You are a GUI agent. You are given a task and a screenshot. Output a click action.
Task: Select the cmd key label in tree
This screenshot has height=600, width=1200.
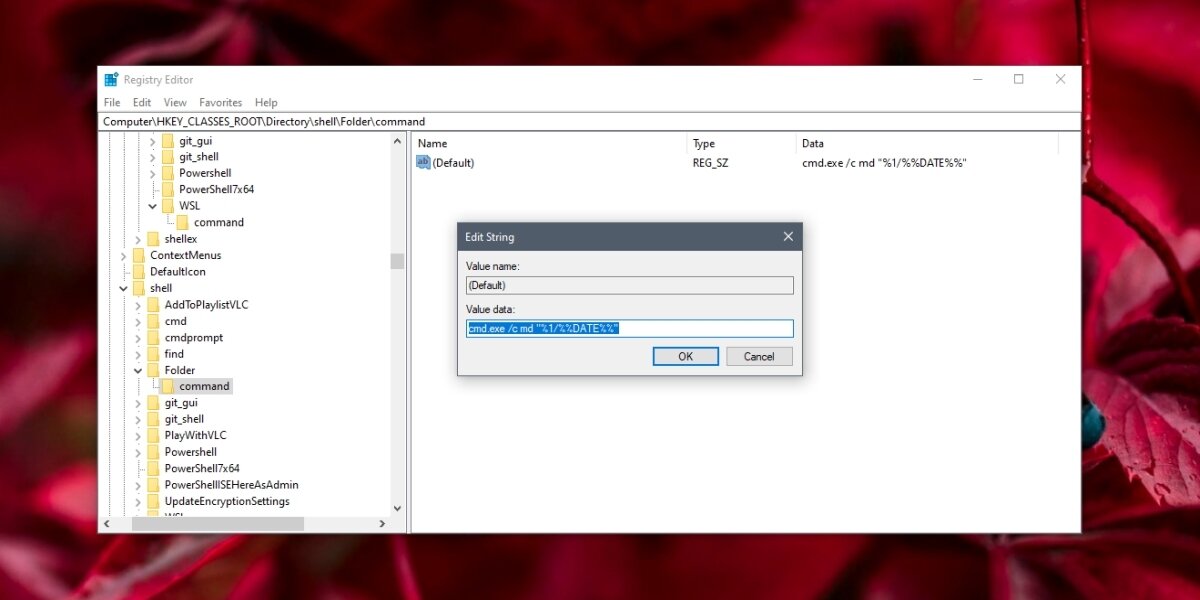tap(176, 321)
